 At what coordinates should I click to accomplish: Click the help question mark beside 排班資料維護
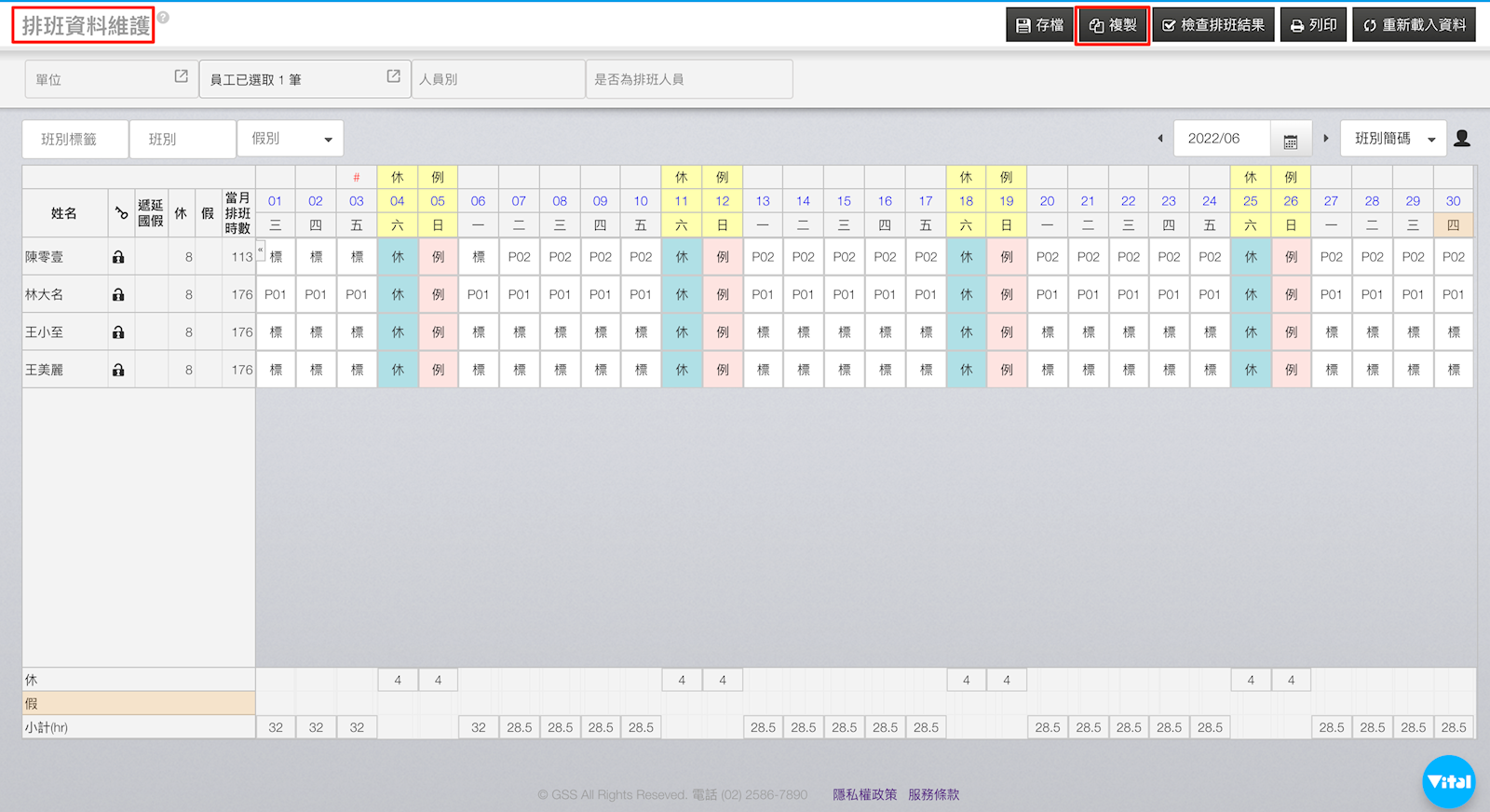point(163,18)
